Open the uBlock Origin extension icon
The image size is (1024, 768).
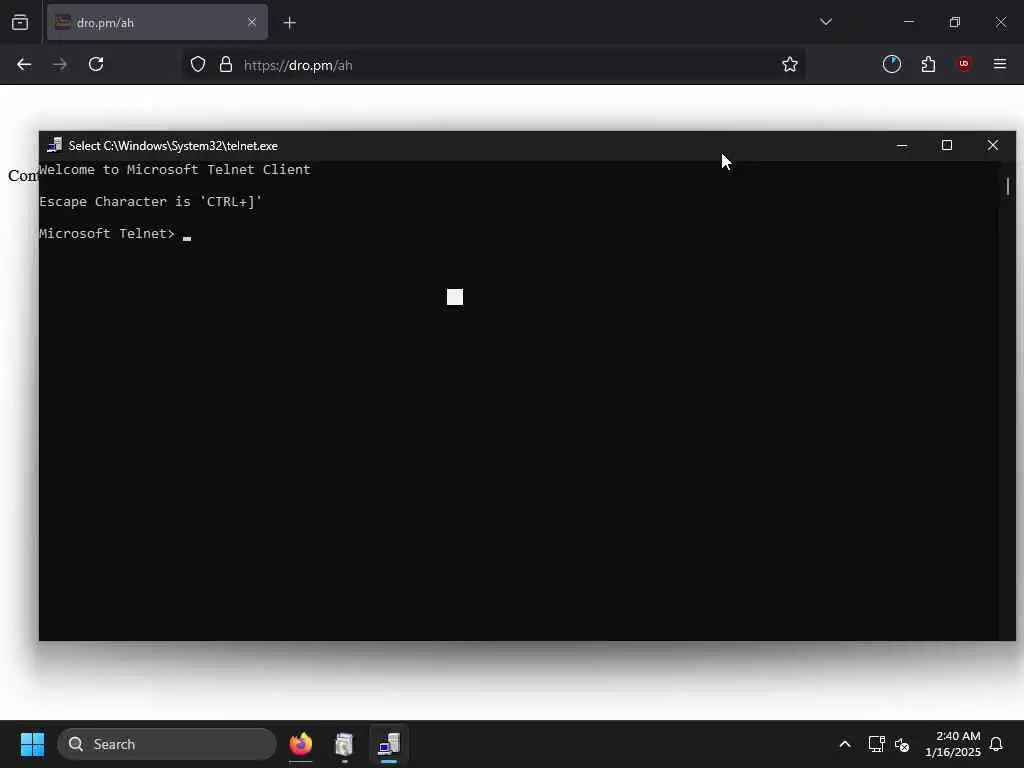pos(964,64)
